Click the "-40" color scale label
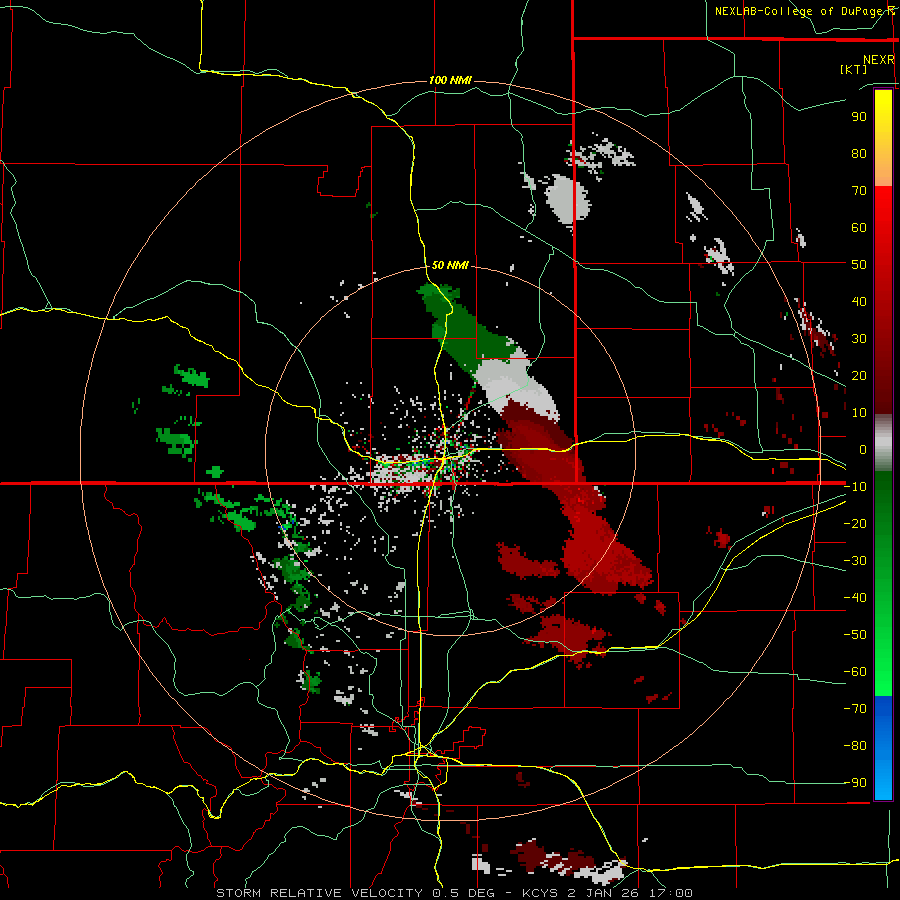The width and height of the screenshot is (900, 900). point(856,598)
